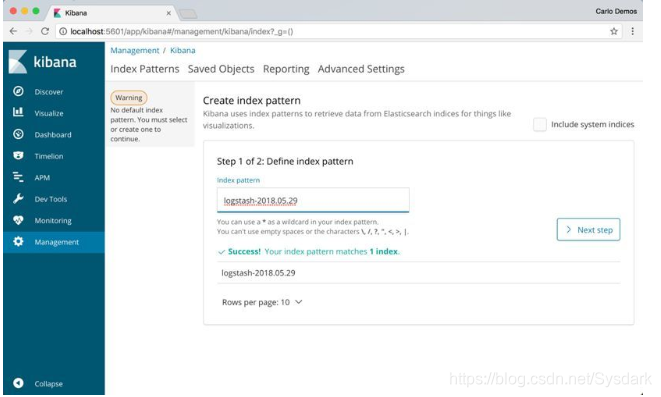Click the Visualize sidebar label
661x397 pixels.
pos(49,113)
